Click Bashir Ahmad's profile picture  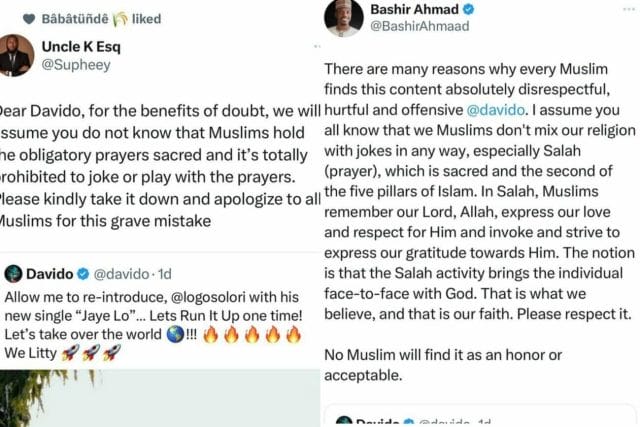[x=343, y=19]
